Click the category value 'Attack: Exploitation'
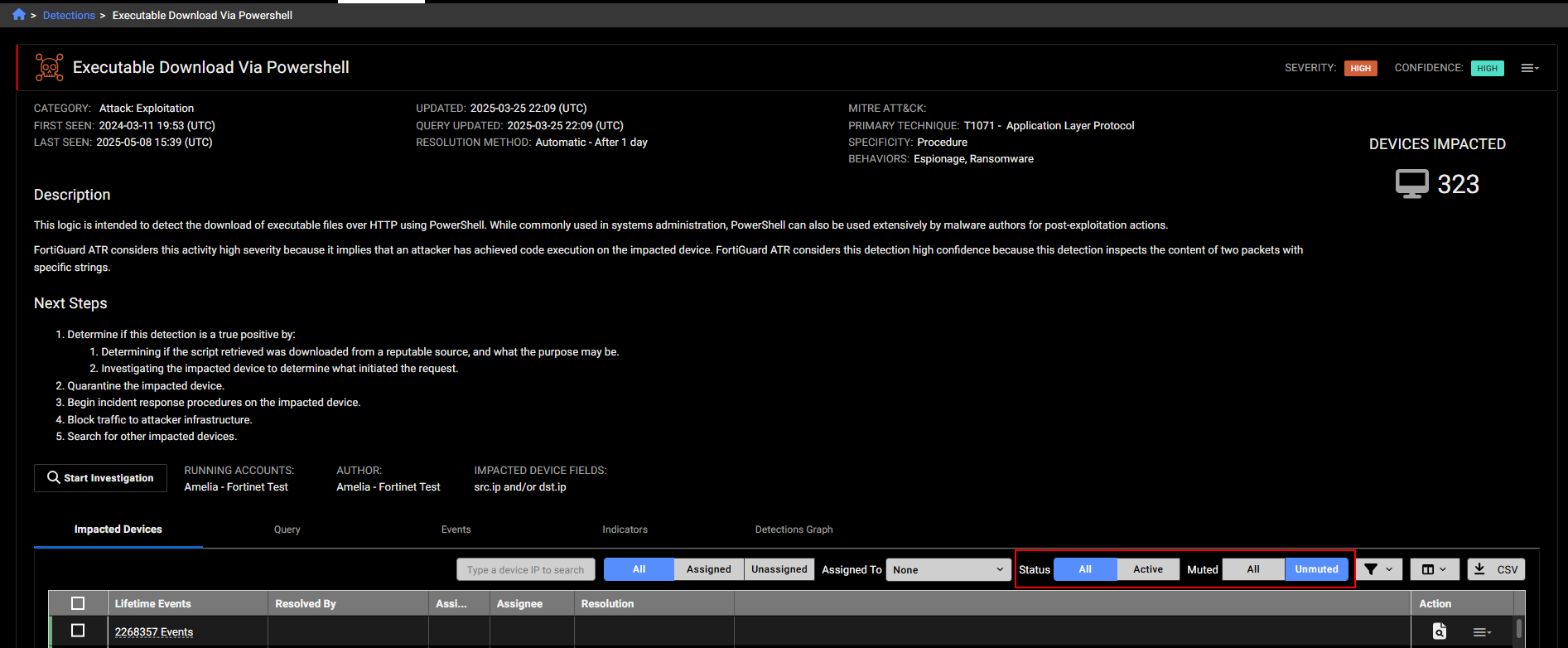The image size is (1568, 648). click(147, 108)
